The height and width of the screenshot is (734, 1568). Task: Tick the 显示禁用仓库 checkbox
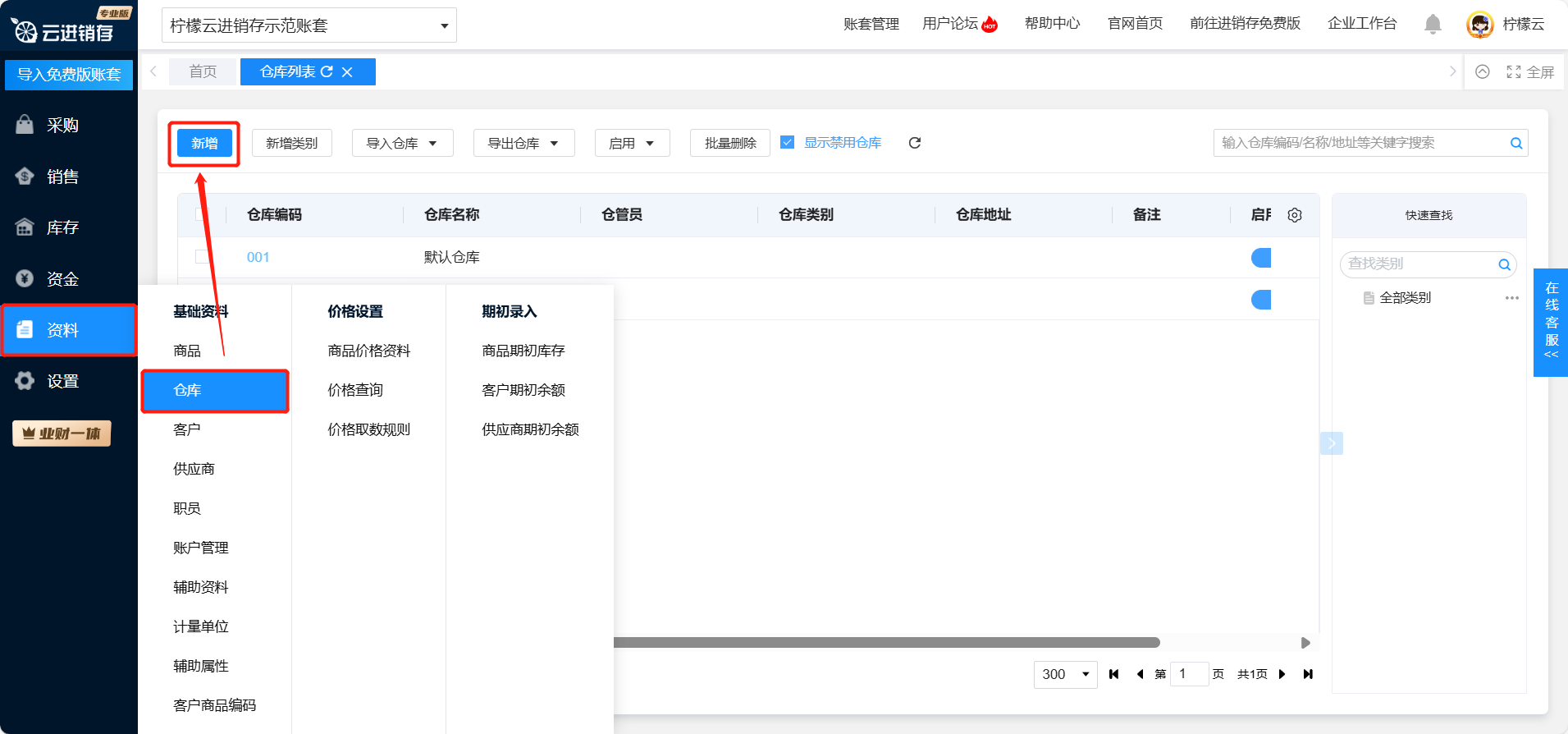pos(788,142)
